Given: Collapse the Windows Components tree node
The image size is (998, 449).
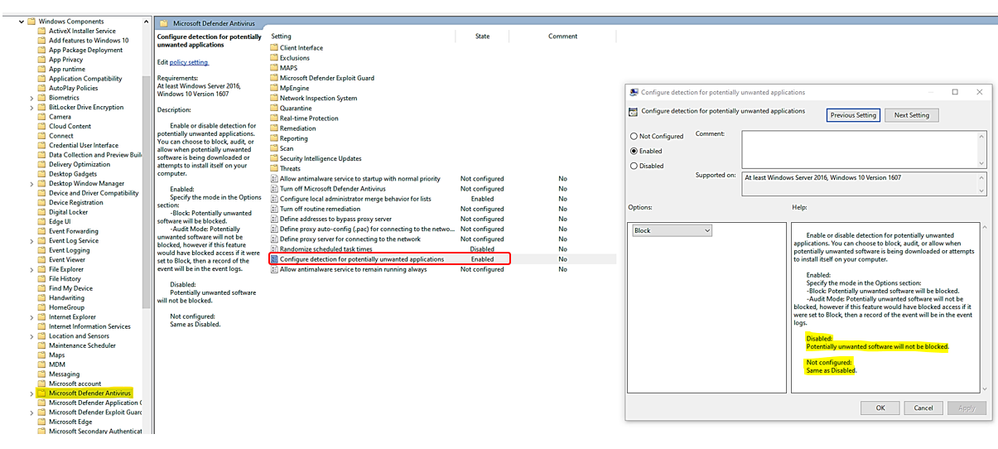Looking at the screenshot, I should [x=21, y=22].
